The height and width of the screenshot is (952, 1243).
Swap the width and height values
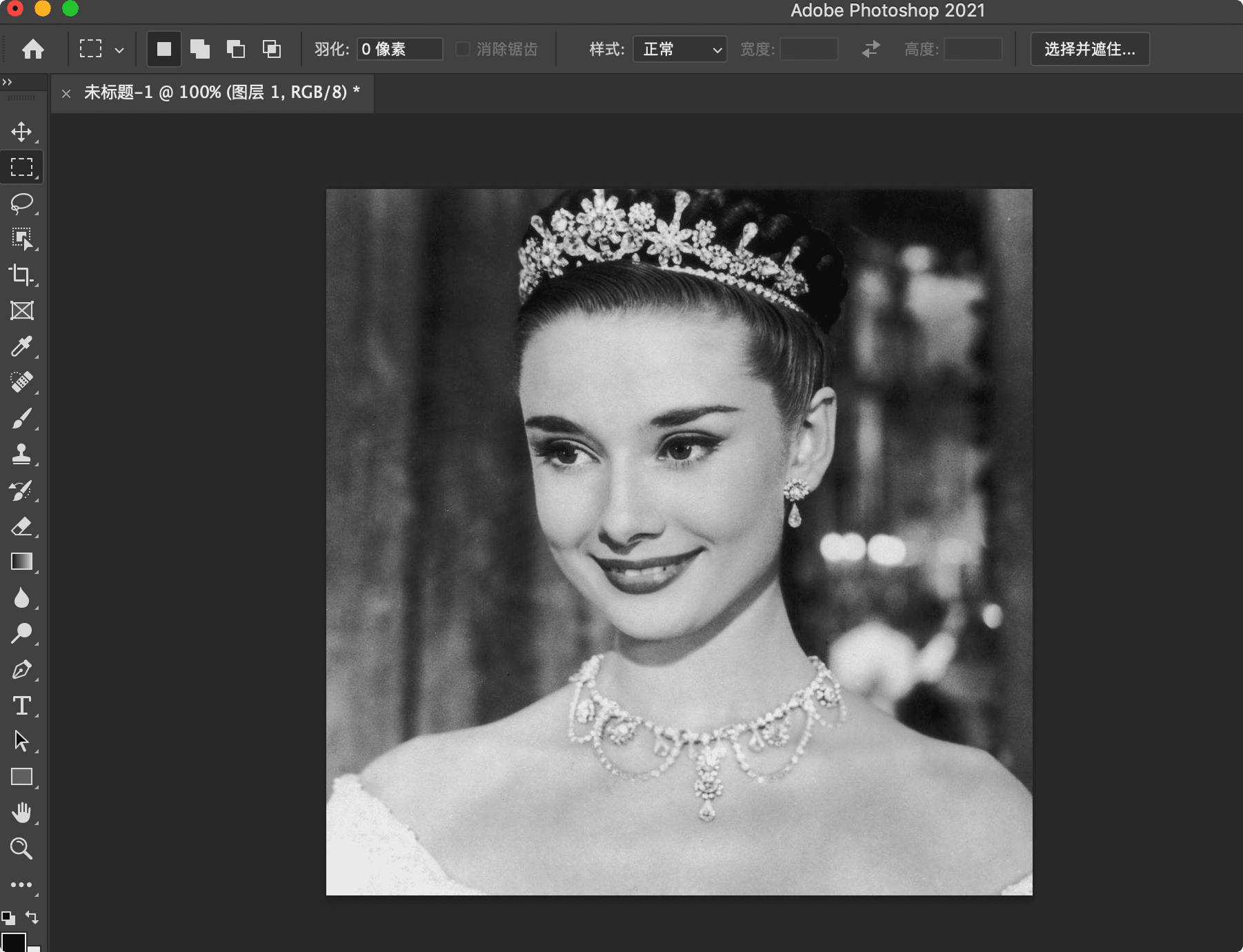tap(871, 49)
